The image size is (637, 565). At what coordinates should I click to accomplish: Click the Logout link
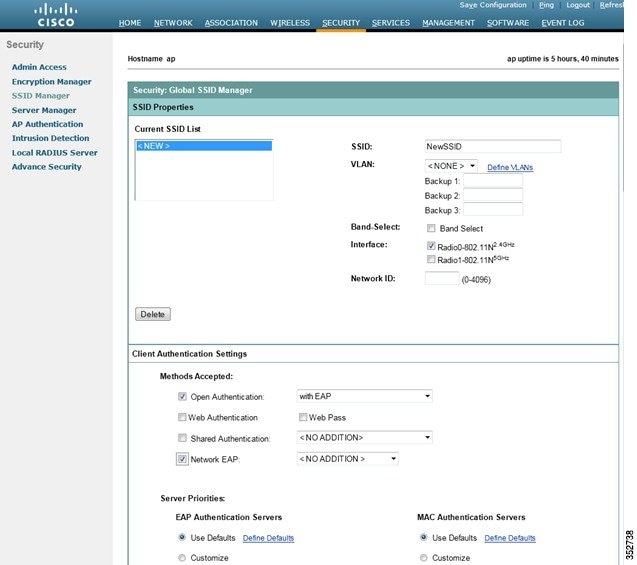click(x=578, y=5)
